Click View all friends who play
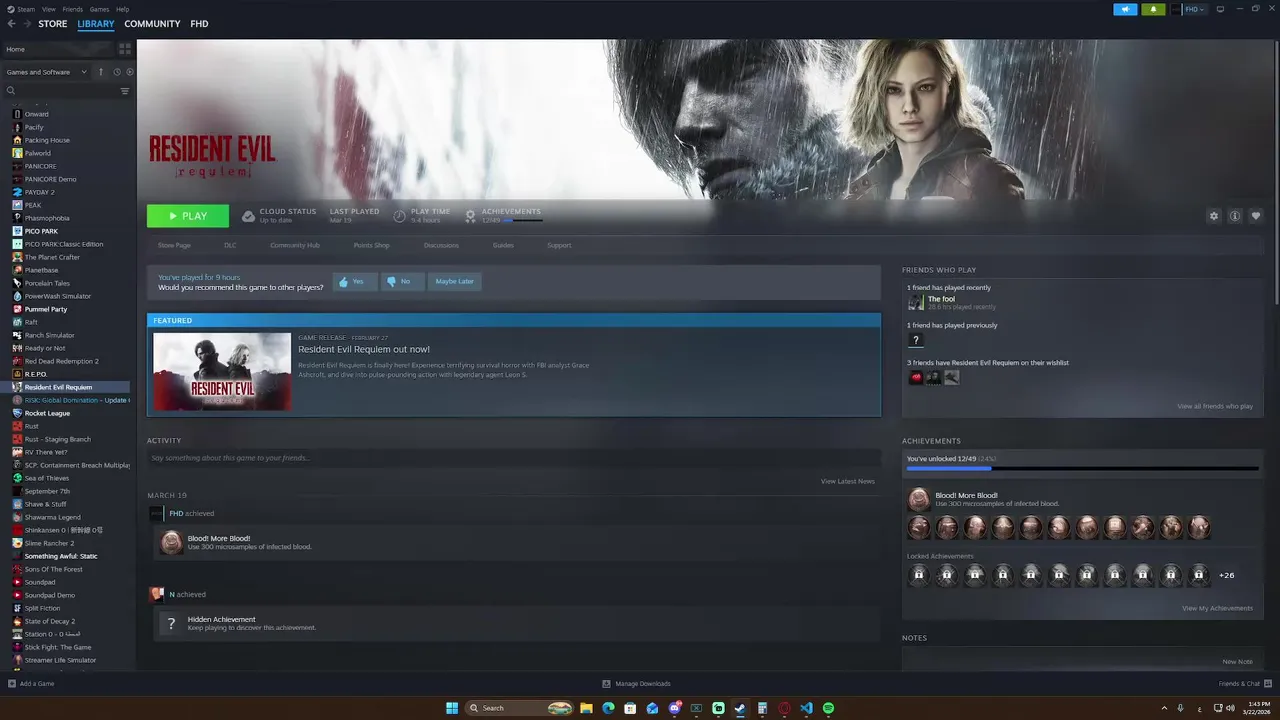This screenshot has height=720, width=1280. [x=1215, y=406]
